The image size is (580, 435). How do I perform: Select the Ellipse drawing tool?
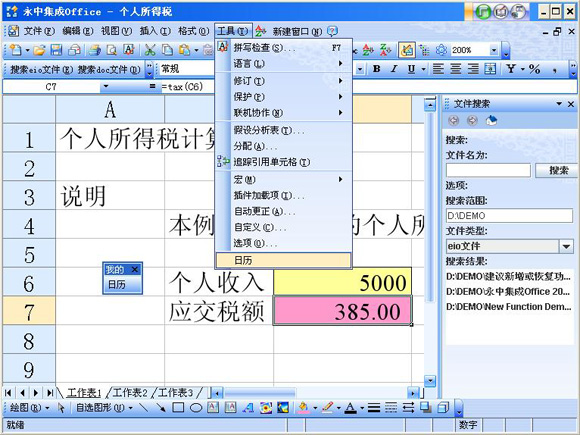(196, 408)
